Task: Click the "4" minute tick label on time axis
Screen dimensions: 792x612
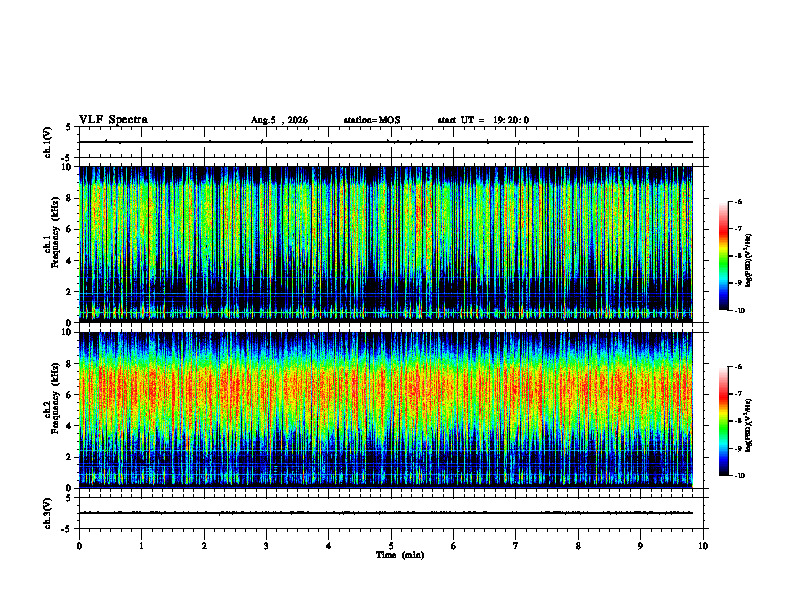Action: pyautogui.click(x=329, y=546)
